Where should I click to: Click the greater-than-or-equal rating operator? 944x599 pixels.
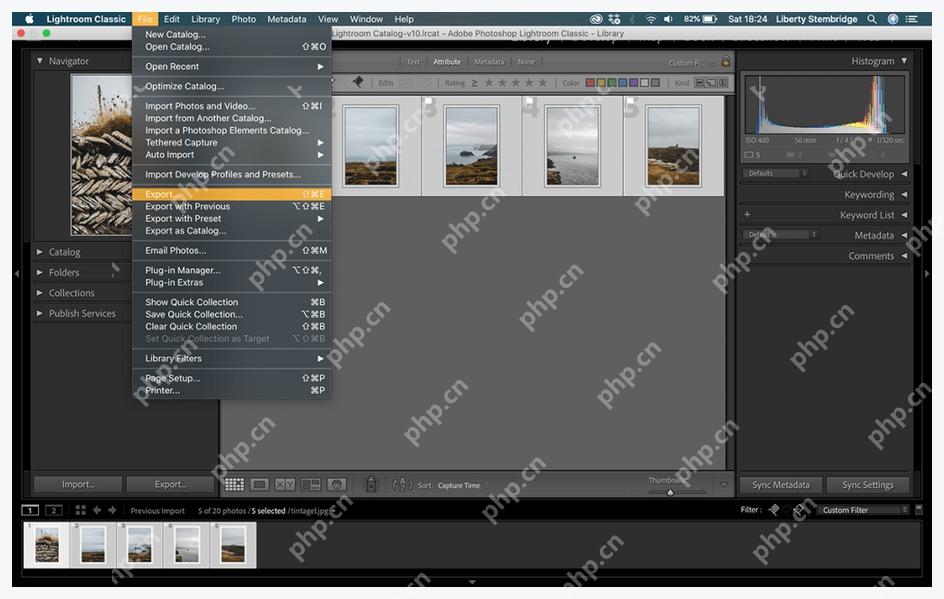[474, 83]
